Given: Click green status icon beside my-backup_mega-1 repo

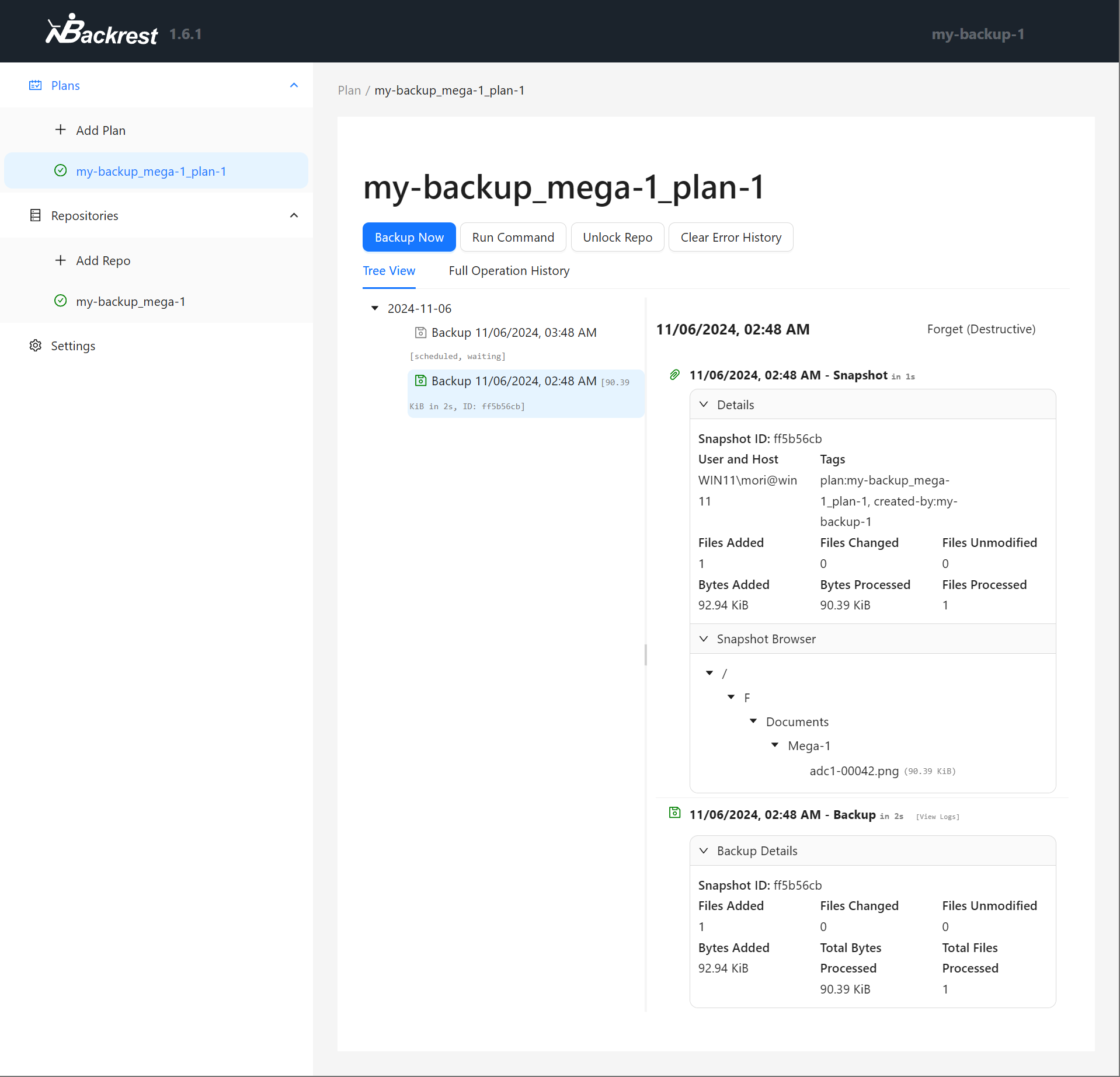Looking at the screenshot, I should 61,301.
